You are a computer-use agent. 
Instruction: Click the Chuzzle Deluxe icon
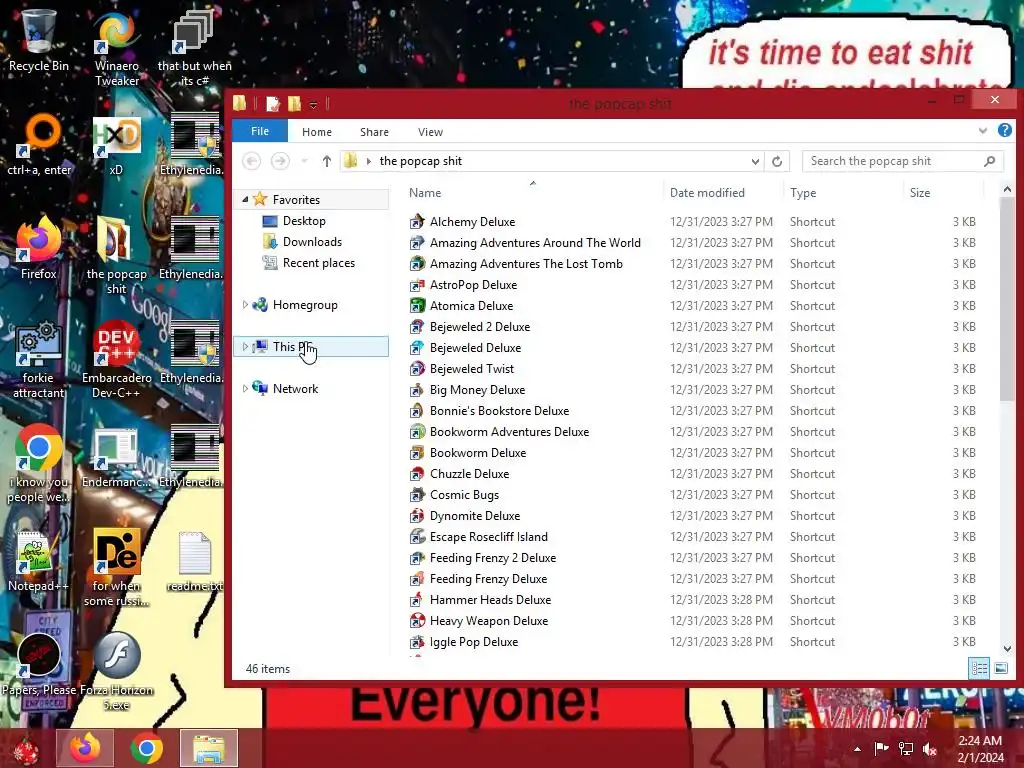417,473
